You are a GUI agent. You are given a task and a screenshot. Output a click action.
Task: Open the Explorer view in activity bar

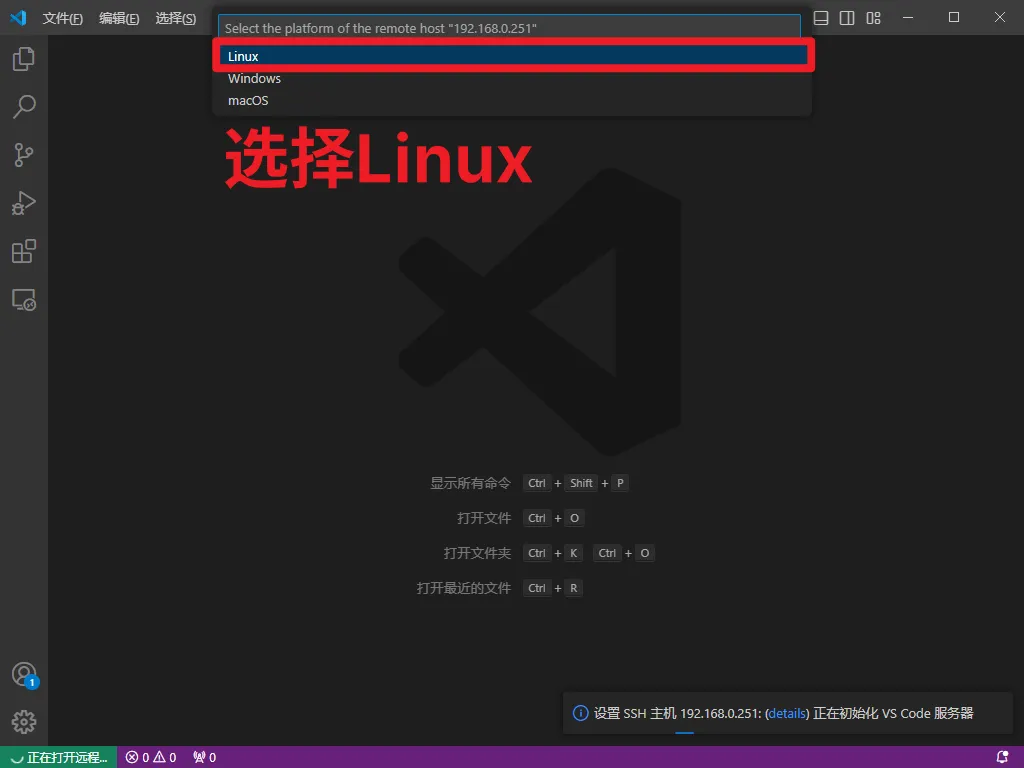(x=24, y=59)
